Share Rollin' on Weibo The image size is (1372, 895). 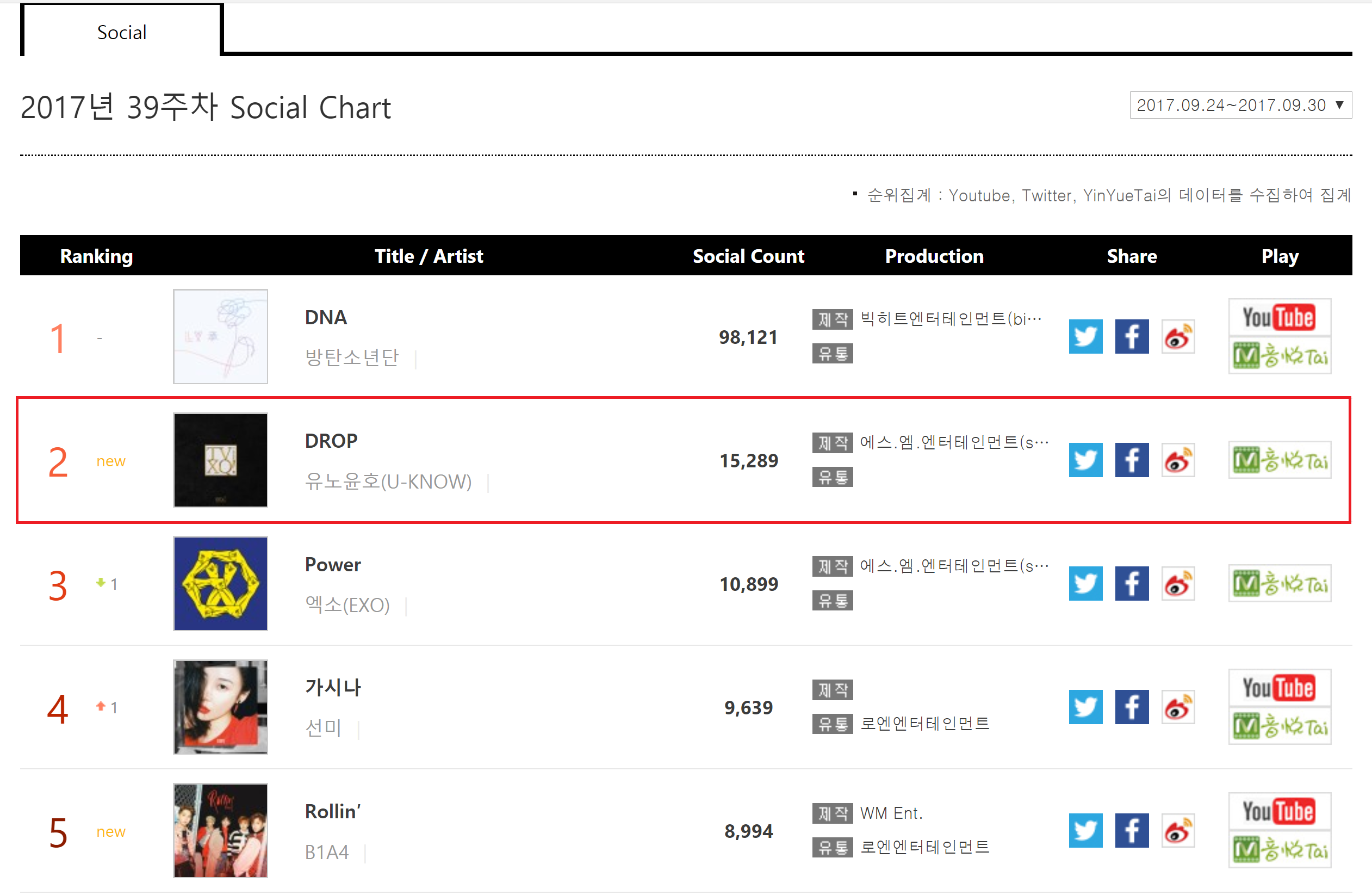[1178, 831]
